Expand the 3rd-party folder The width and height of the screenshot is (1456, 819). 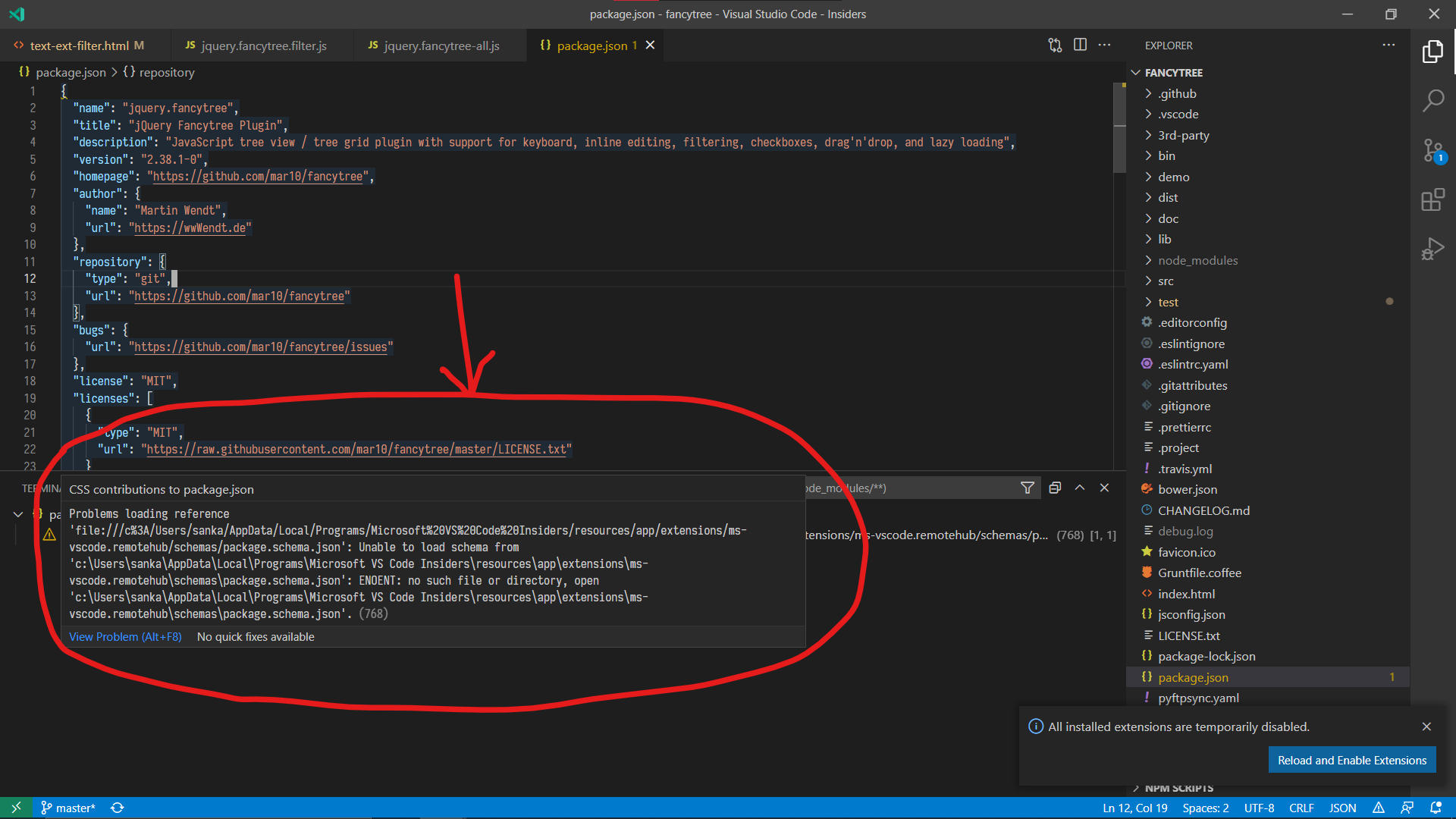(1184, 135)
